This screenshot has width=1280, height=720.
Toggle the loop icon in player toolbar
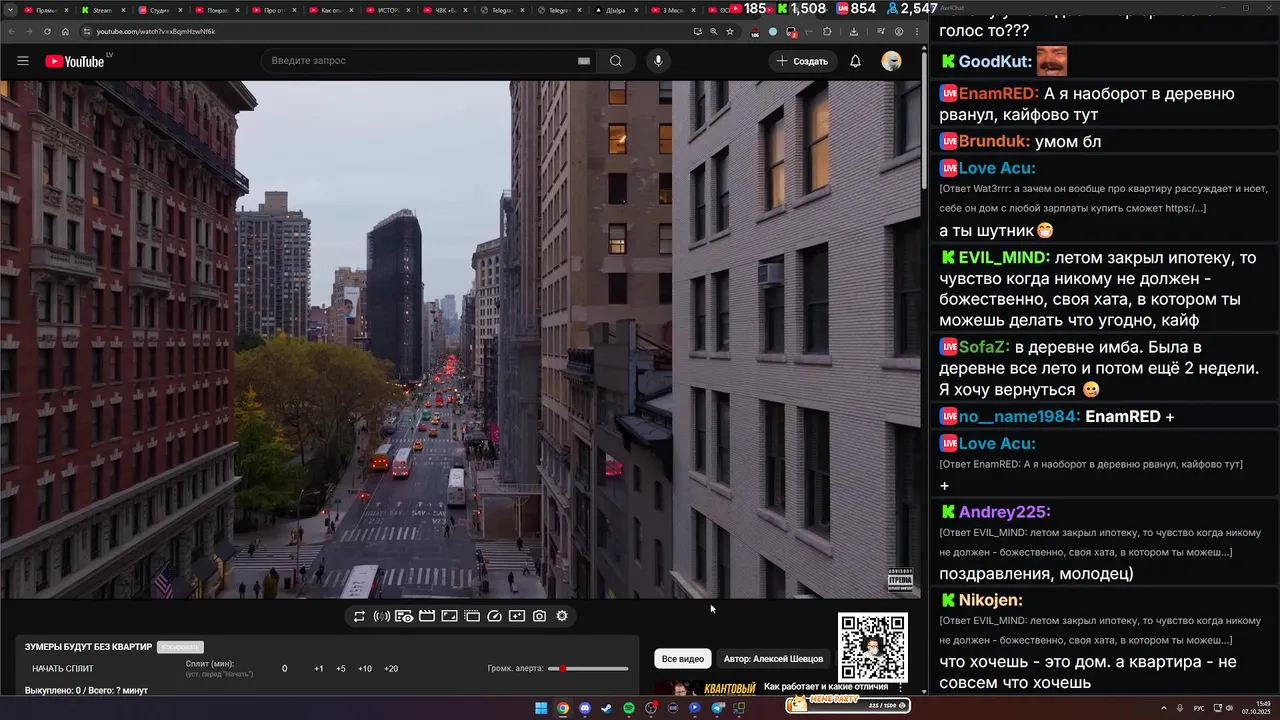coord(359,616)
